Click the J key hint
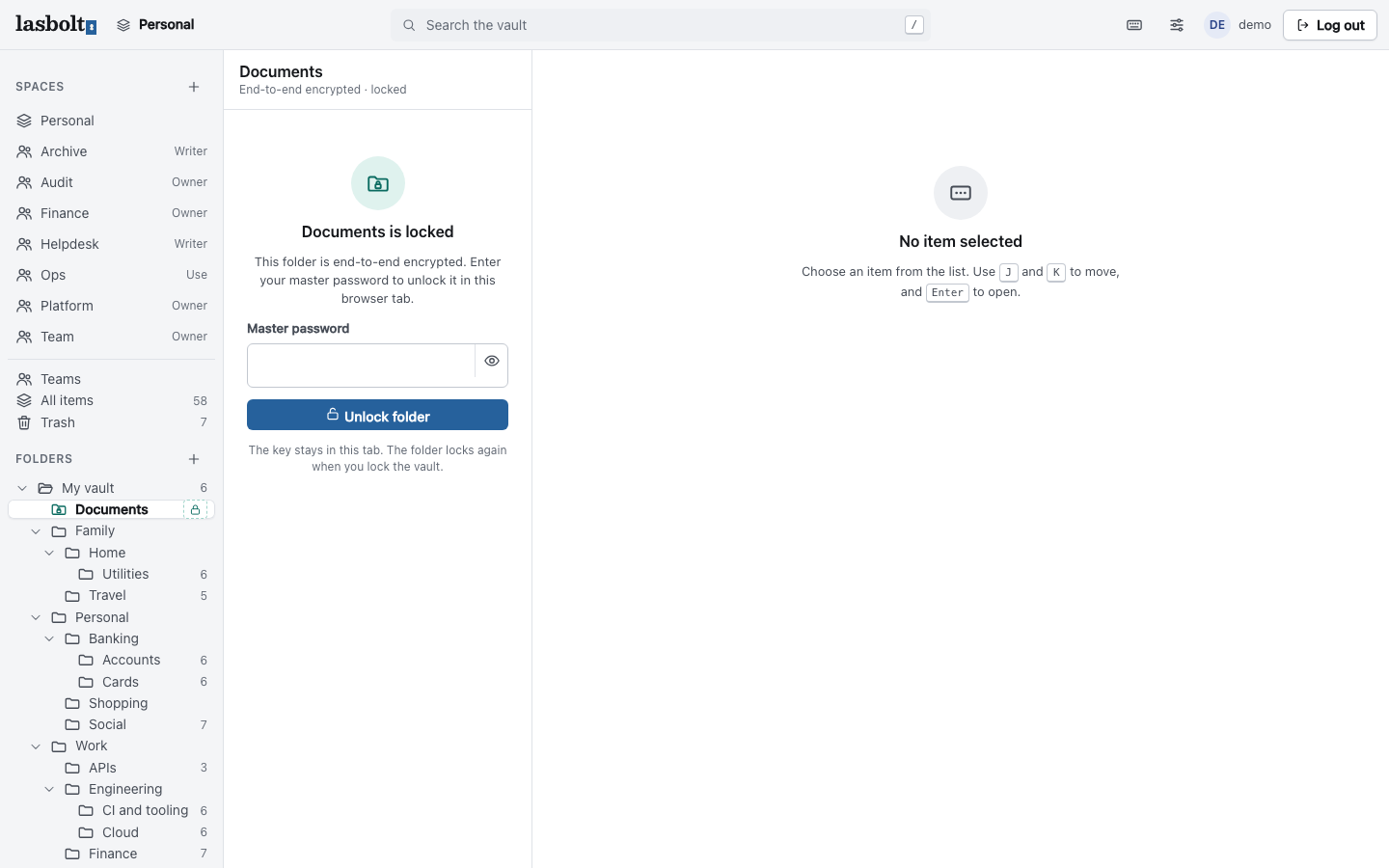Image resolution: width=1389 pixels, height=868 pixels. click(1008, 272)
